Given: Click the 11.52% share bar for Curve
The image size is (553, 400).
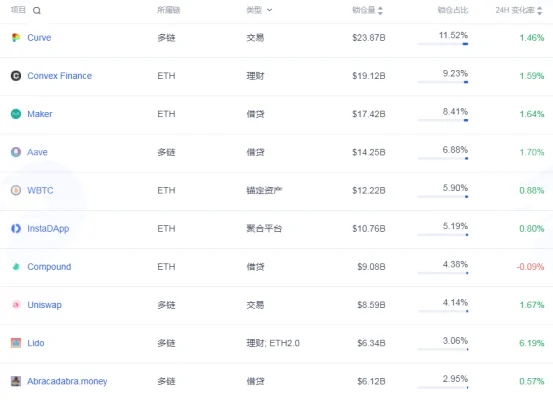Looking at the screenshot, I should (x=443, y=44).
